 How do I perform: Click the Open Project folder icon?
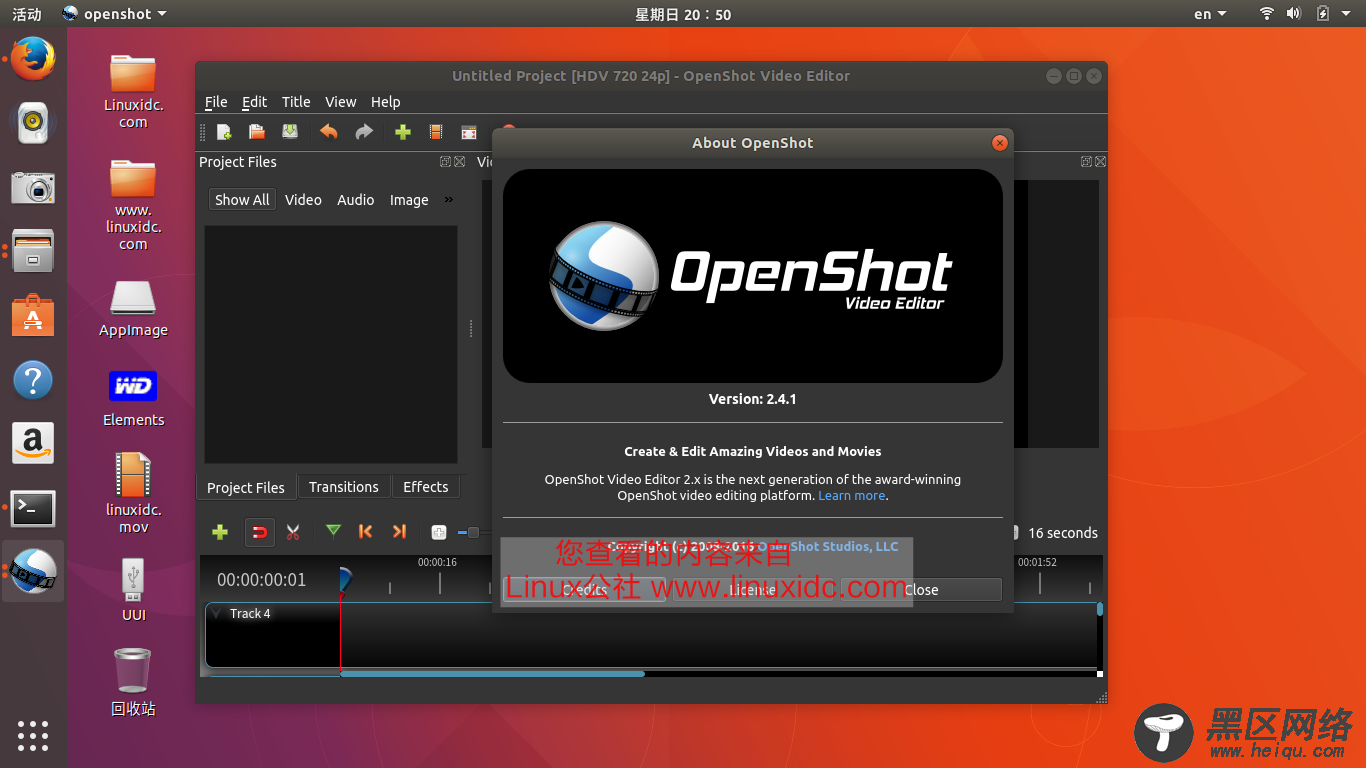257,132
